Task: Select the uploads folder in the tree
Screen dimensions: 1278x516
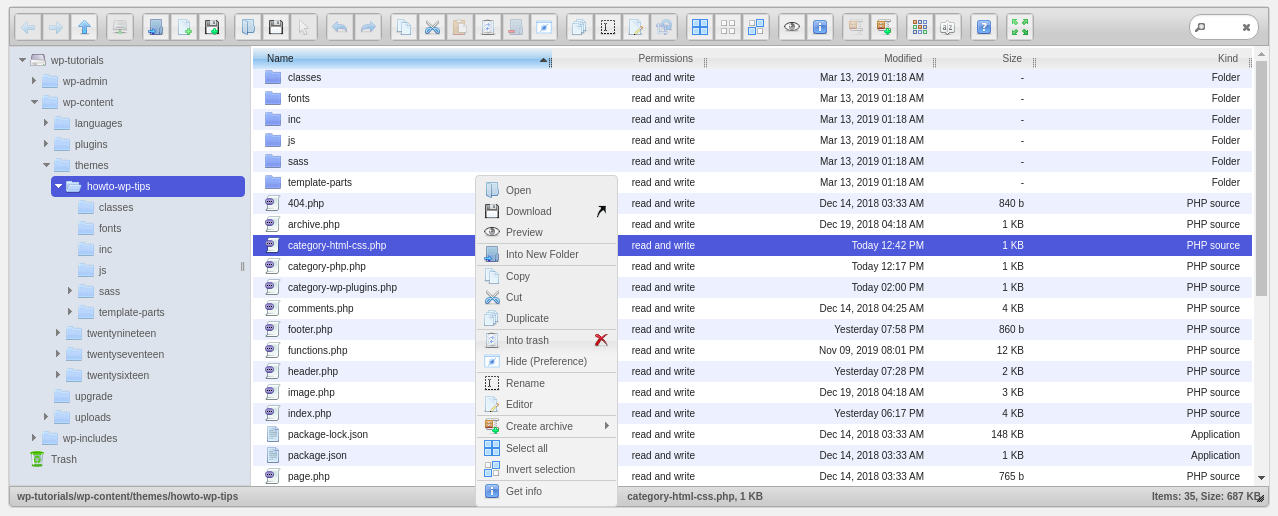Action: click(93, 417)
